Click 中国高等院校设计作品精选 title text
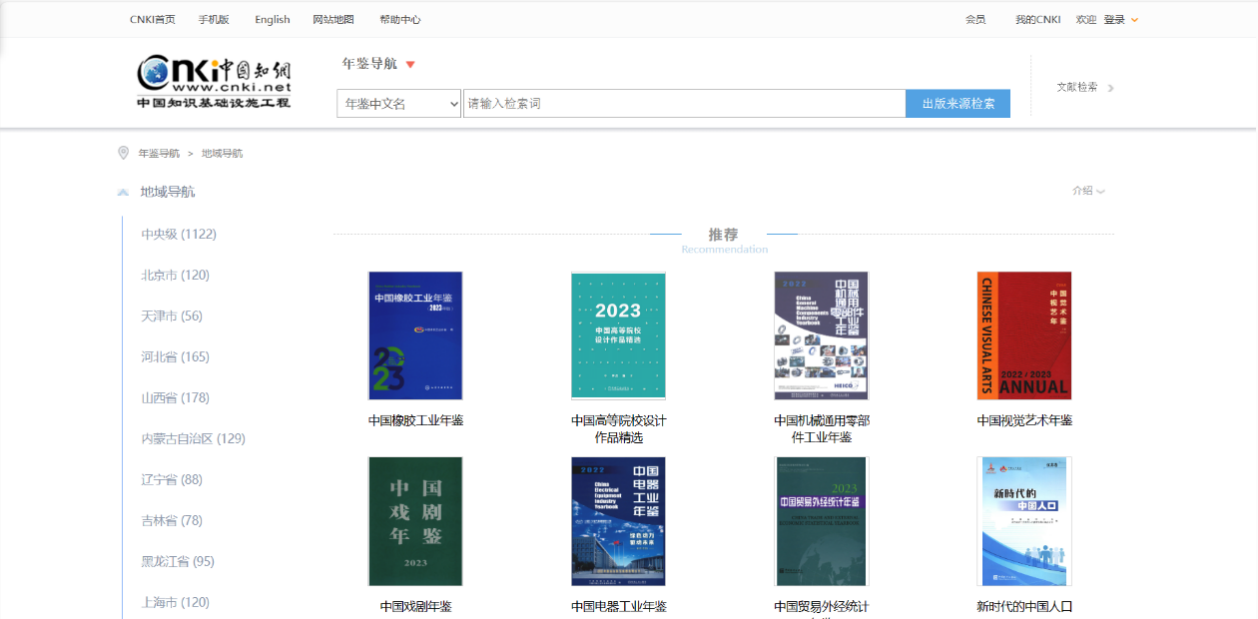 click(x=619, y=429)
